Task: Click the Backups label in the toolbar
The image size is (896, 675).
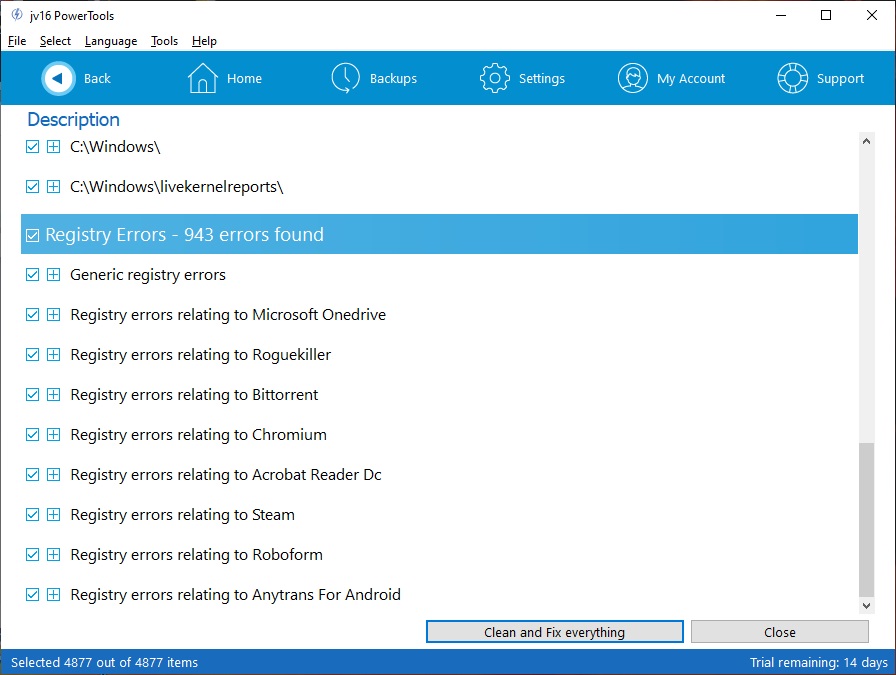Action: tap(393, 78)
